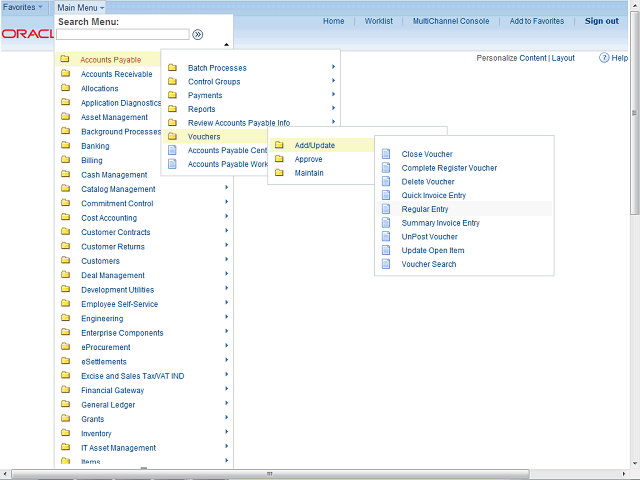The image size is (640, 480).
Task: Click the search go arrow button
Action: pos(198,34)
